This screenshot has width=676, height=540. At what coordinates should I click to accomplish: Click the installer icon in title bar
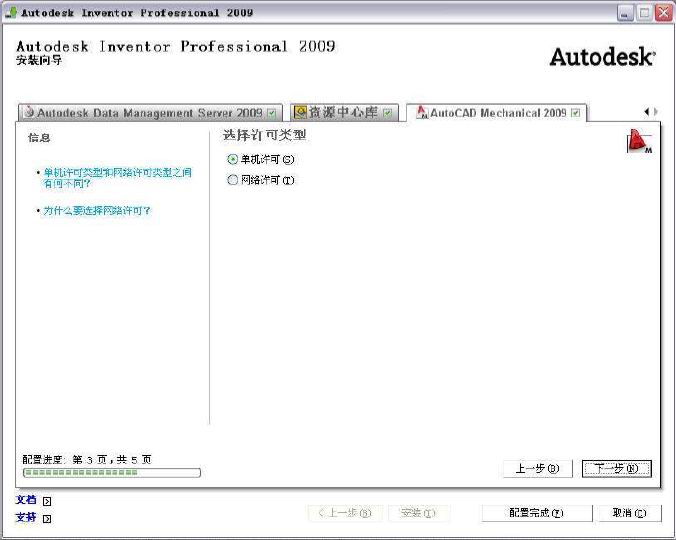pyautogui.click(x=11, y=12)
